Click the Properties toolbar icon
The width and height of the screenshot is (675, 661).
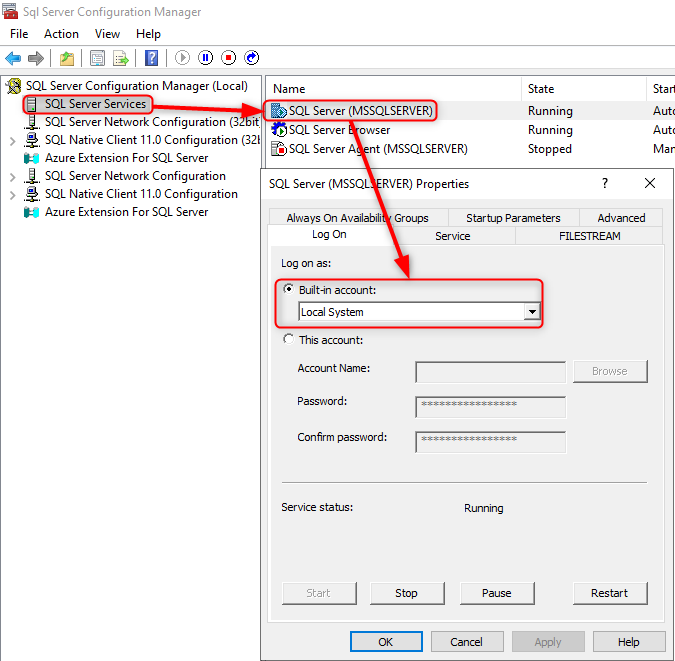click(97, 58)
